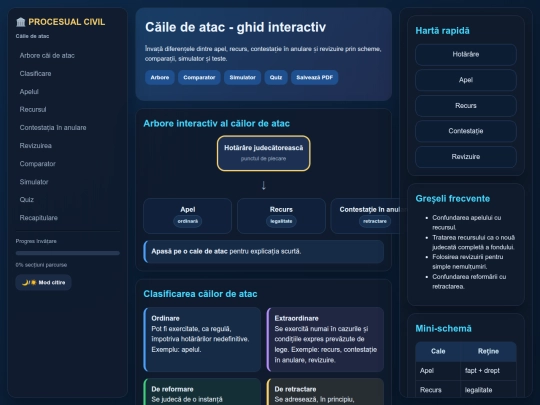This screenshot has width=540, height=405.
Task: Click Hotărâre in Hartă rapidă
Action: click(466, 54)
